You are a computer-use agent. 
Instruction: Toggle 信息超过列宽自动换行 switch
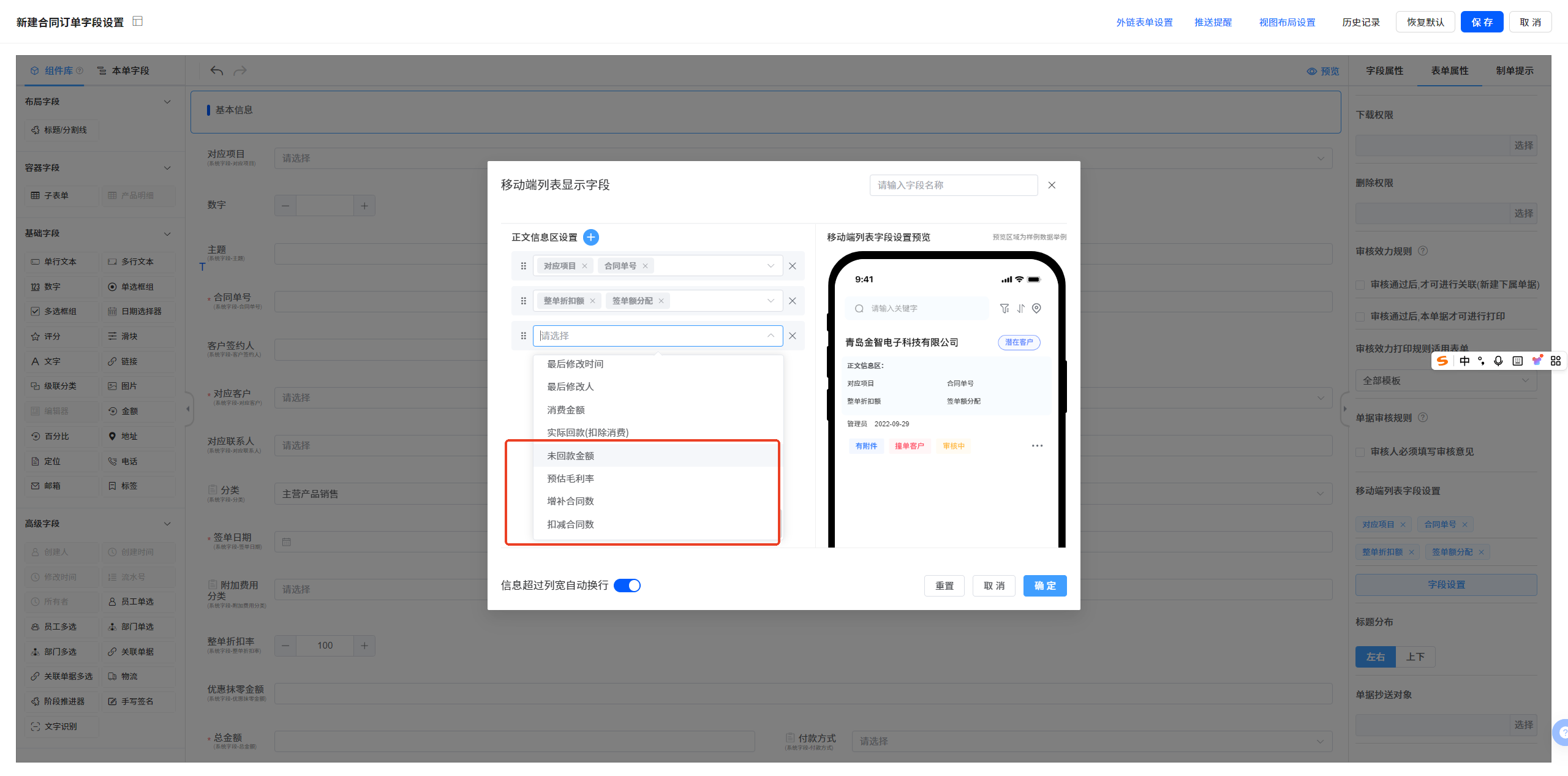click(627, 586)
